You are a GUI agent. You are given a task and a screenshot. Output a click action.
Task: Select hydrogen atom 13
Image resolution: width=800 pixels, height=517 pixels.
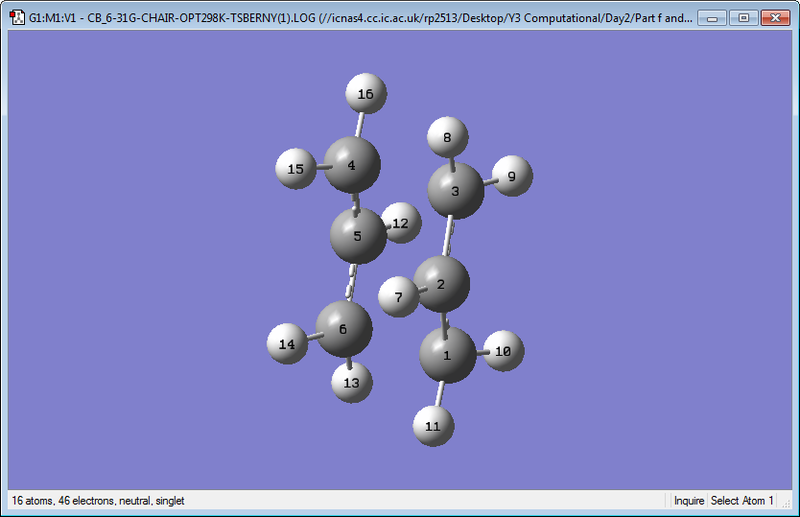[x=352, y=383]
